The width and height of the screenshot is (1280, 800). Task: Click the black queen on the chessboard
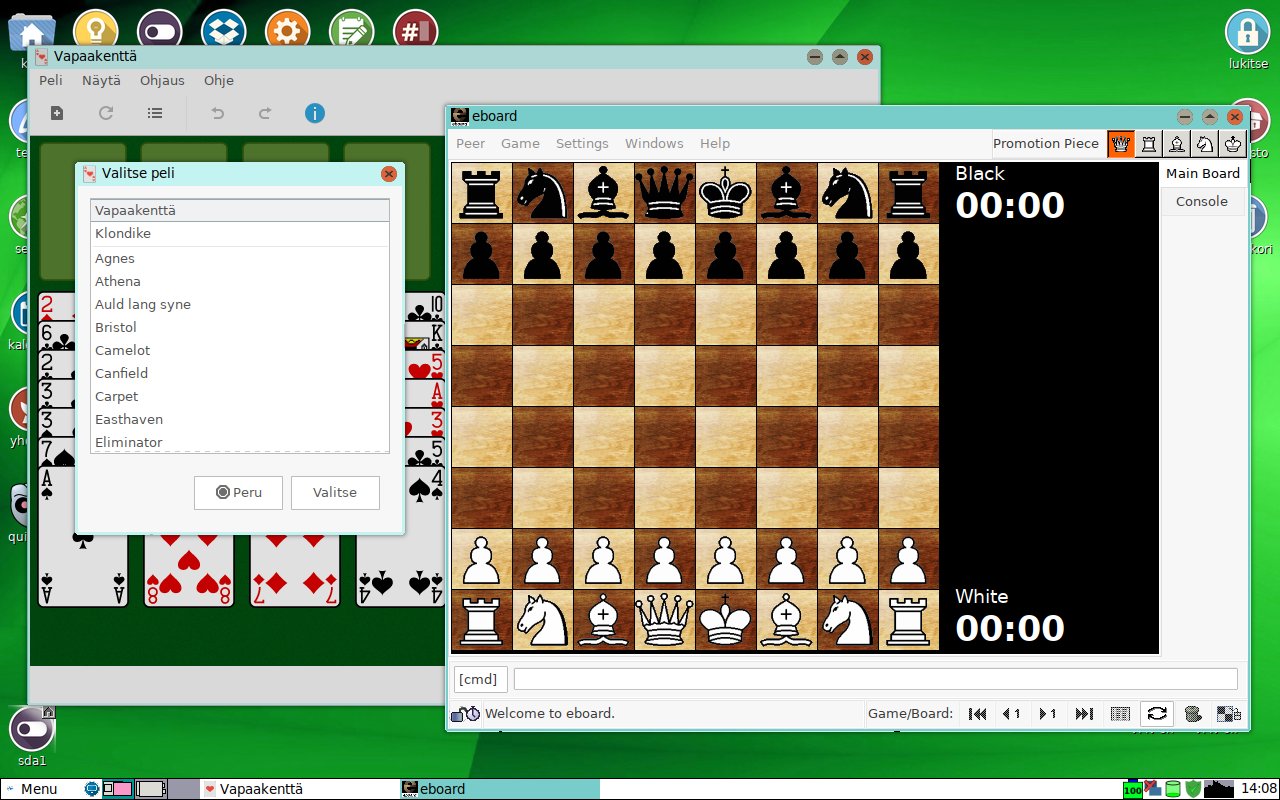click(x=665, y=193)
